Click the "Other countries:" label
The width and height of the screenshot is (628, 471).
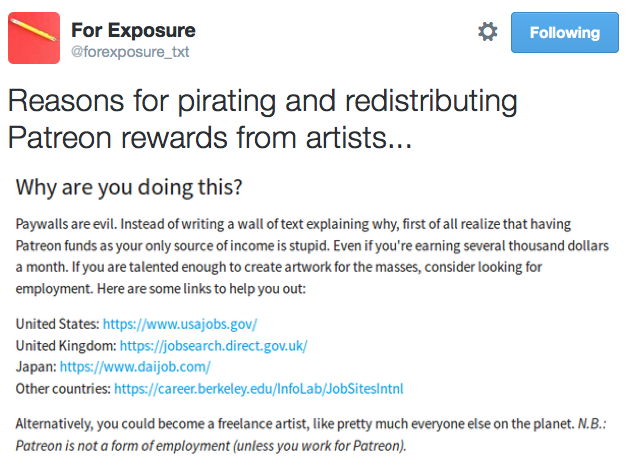[x=62, y=387]
